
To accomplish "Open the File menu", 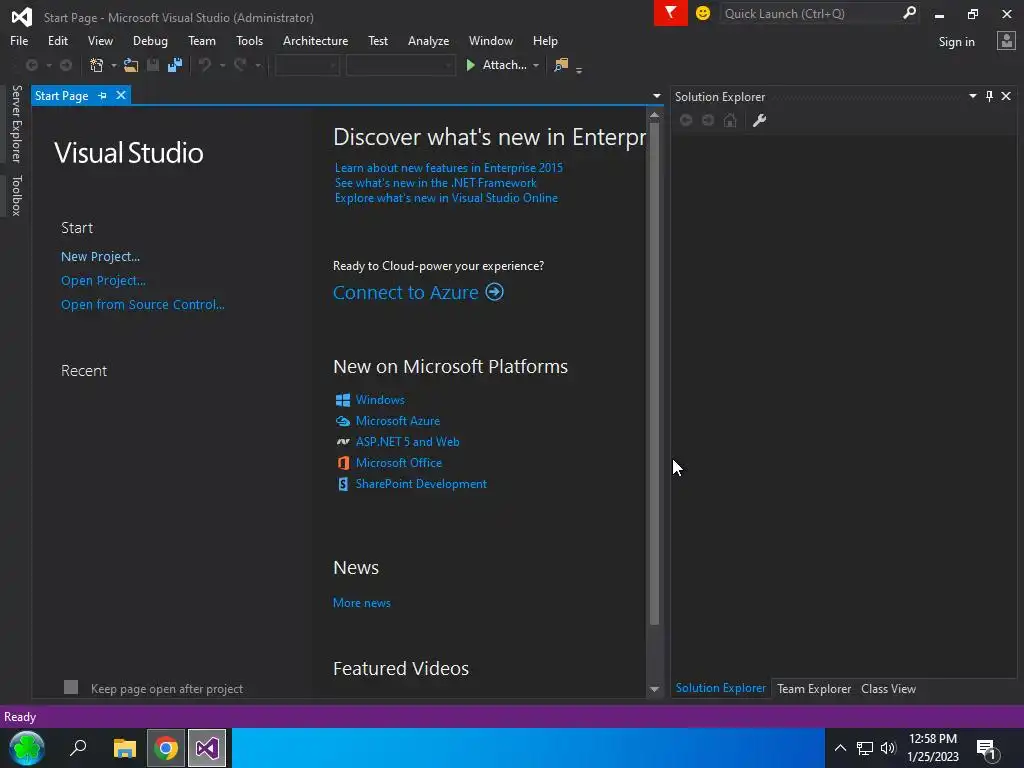I will click(19, 40).
